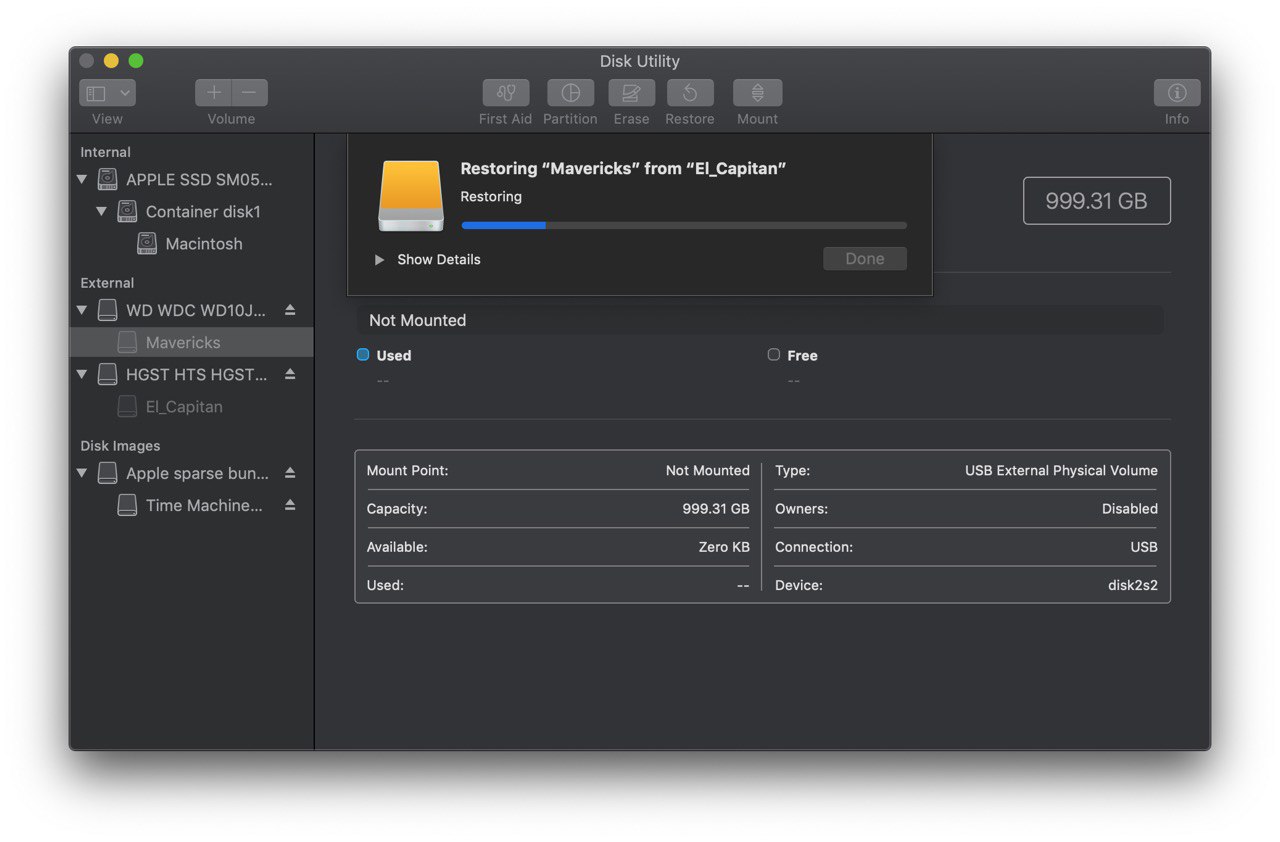Click the Restore toolbar icon

click(x=690, y=93)
